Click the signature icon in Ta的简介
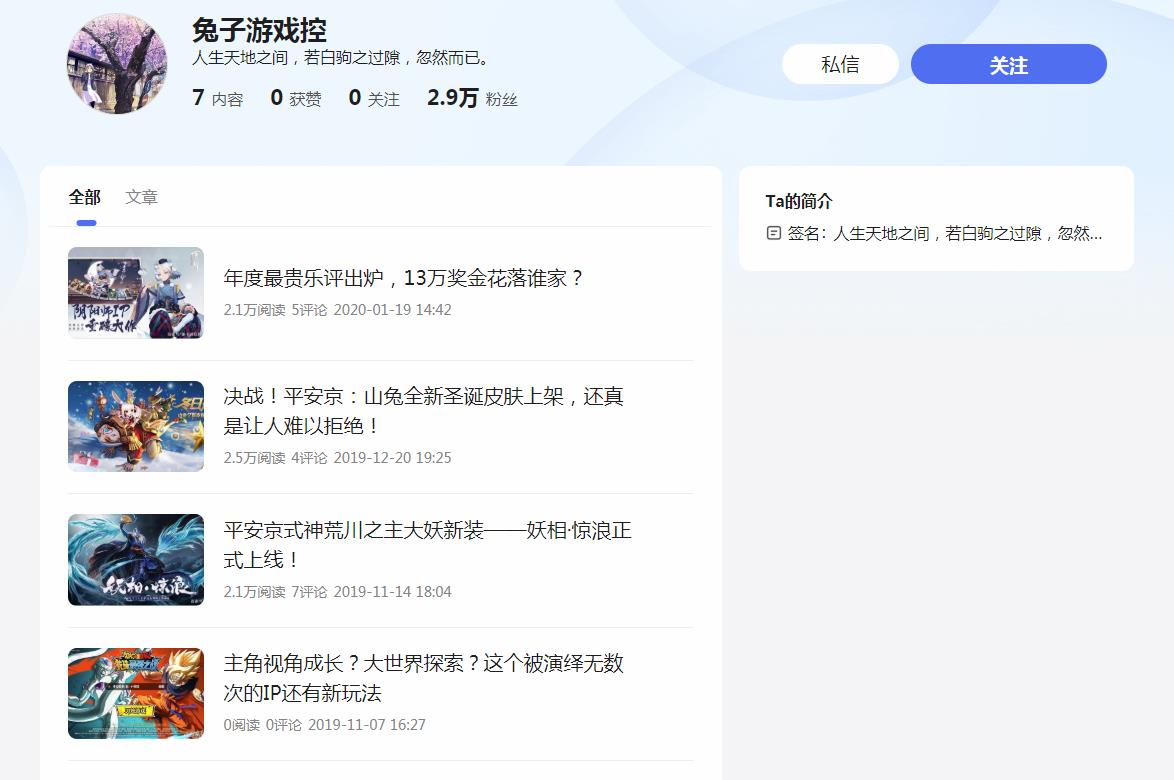The width and height of the screenshot is (1174, 780). (x=773, y=234)
